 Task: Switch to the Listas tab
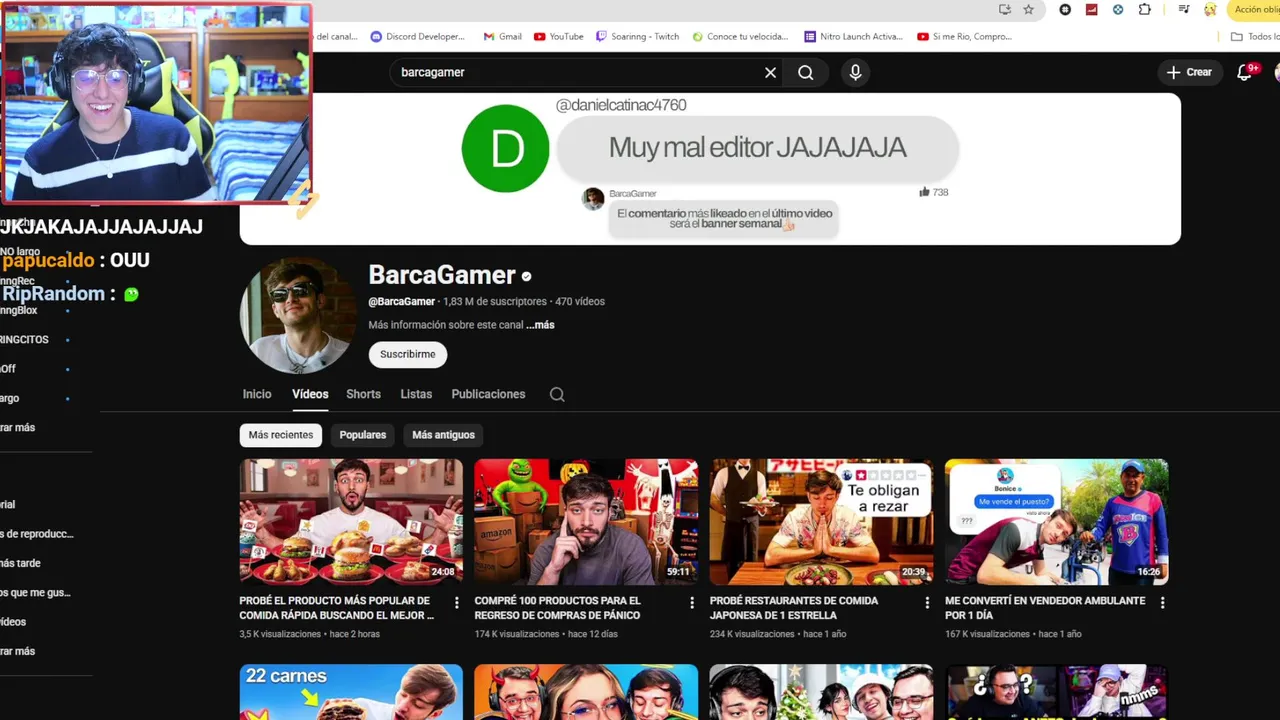pyautogui.click(x=416, y=394)
